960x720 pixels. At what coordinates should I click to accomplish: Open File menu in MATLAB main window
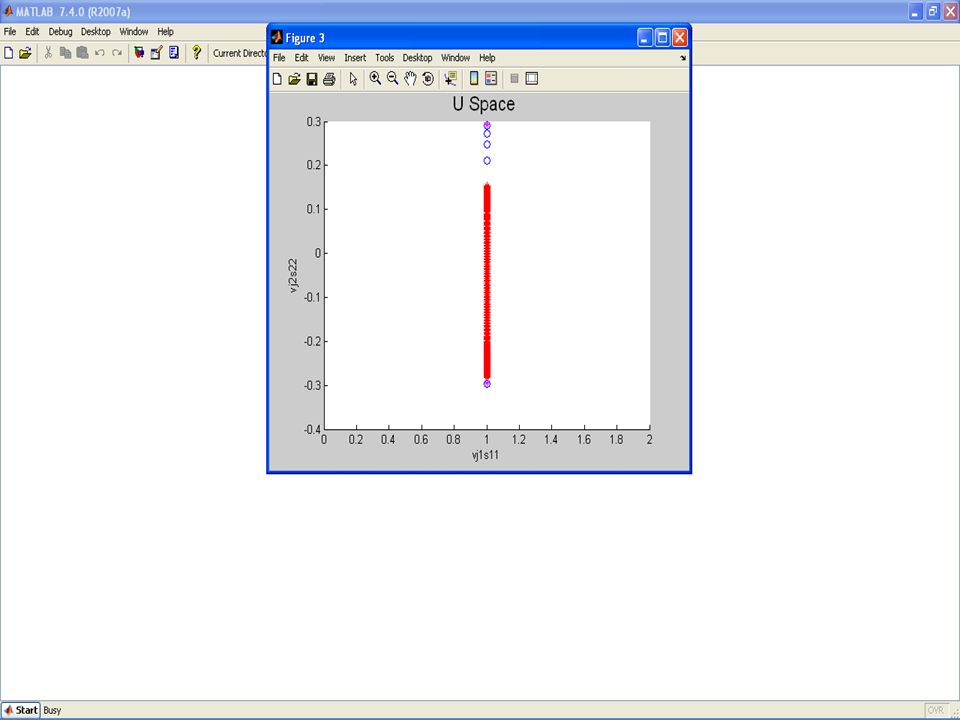click(x=10, y=32)
